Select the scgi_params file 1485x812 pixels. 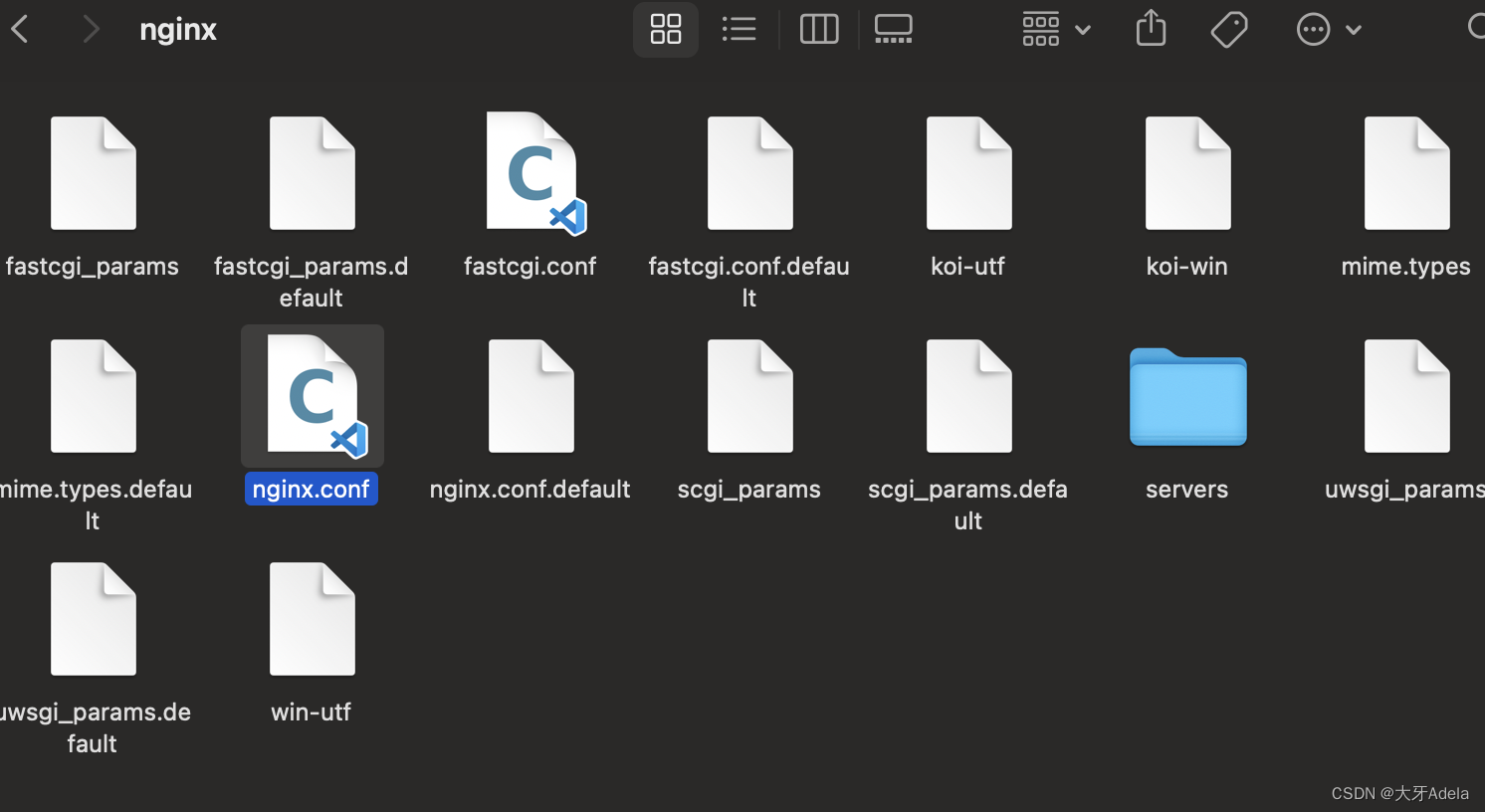(749, 395)
